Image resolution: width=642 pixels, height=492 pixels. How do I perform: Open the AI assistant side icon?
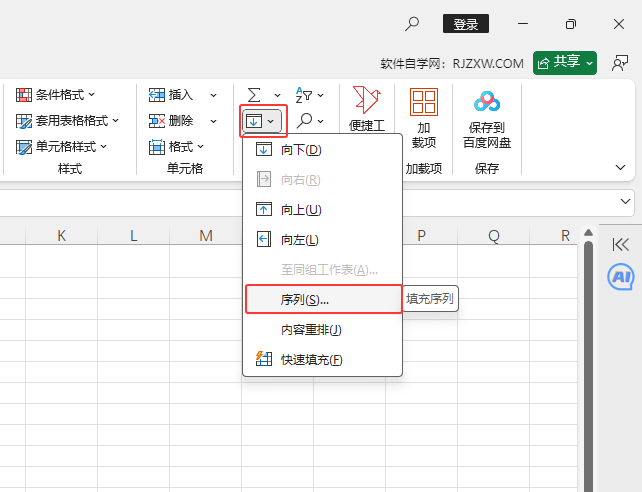[x=620, y=276]
